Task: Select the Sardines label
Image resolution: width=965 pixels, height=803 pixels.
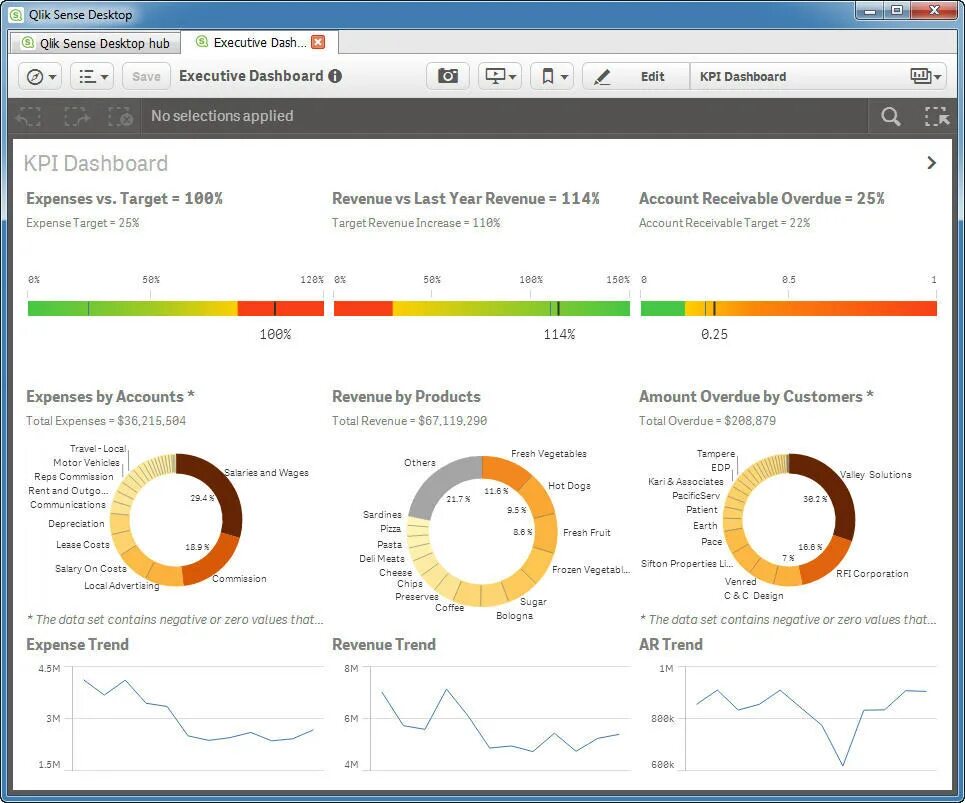Action: (382, 514)
